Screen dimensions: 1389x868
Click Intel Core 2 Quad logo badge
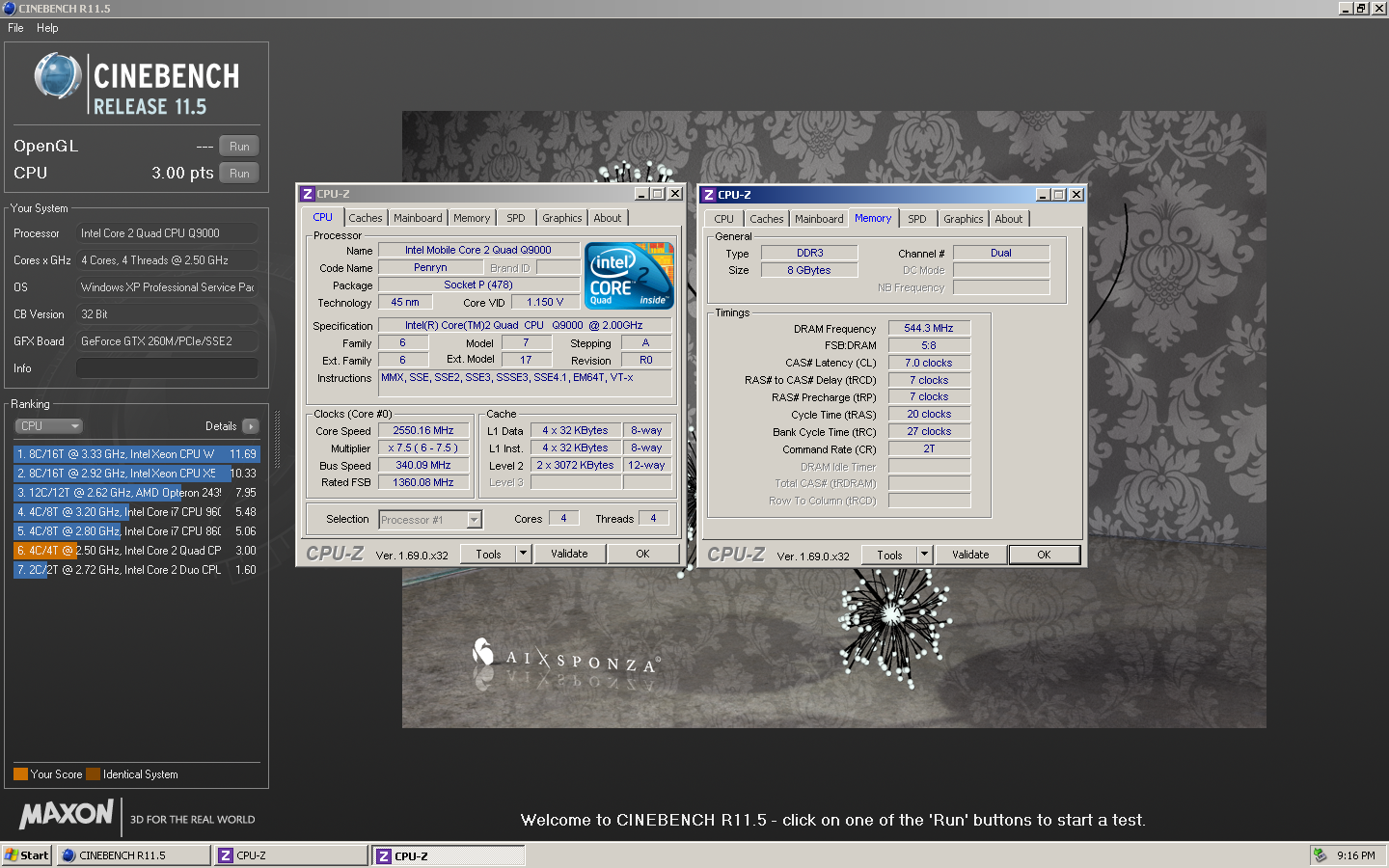click(630, 276)
